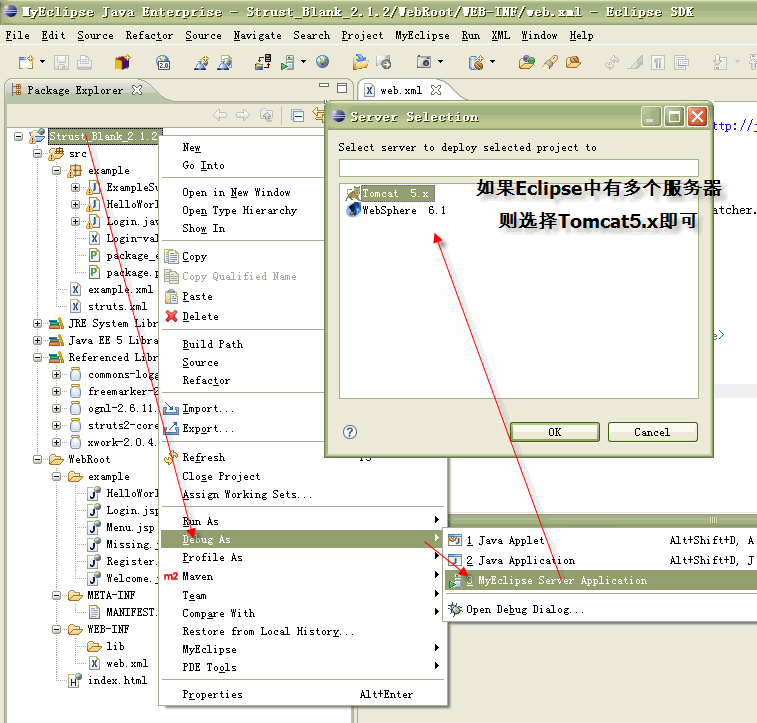Open the MyEclipse menu in menu bar
The image size is (757, 723).
(x=422, y=35)
